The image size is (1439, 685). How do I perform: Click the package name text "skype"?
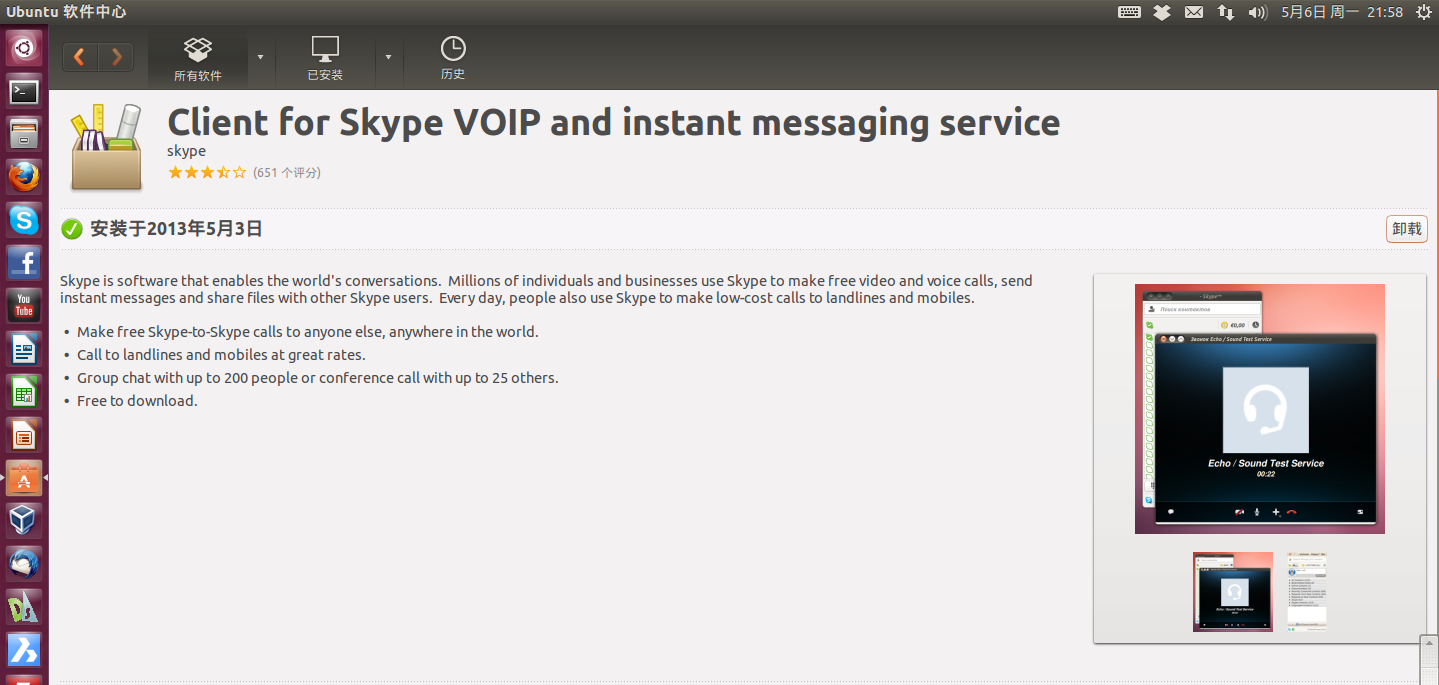pos(186,151)
